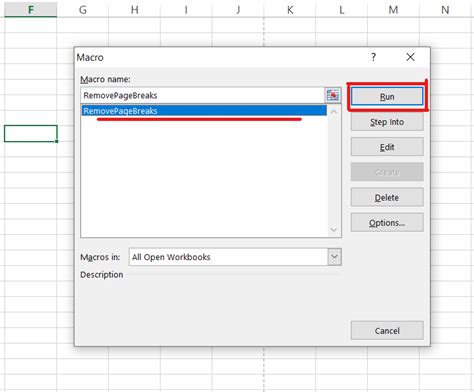Click the macro list scroll down arrow
The width and height of the screenshot is (474, 392).
click(x=334, y=230)
